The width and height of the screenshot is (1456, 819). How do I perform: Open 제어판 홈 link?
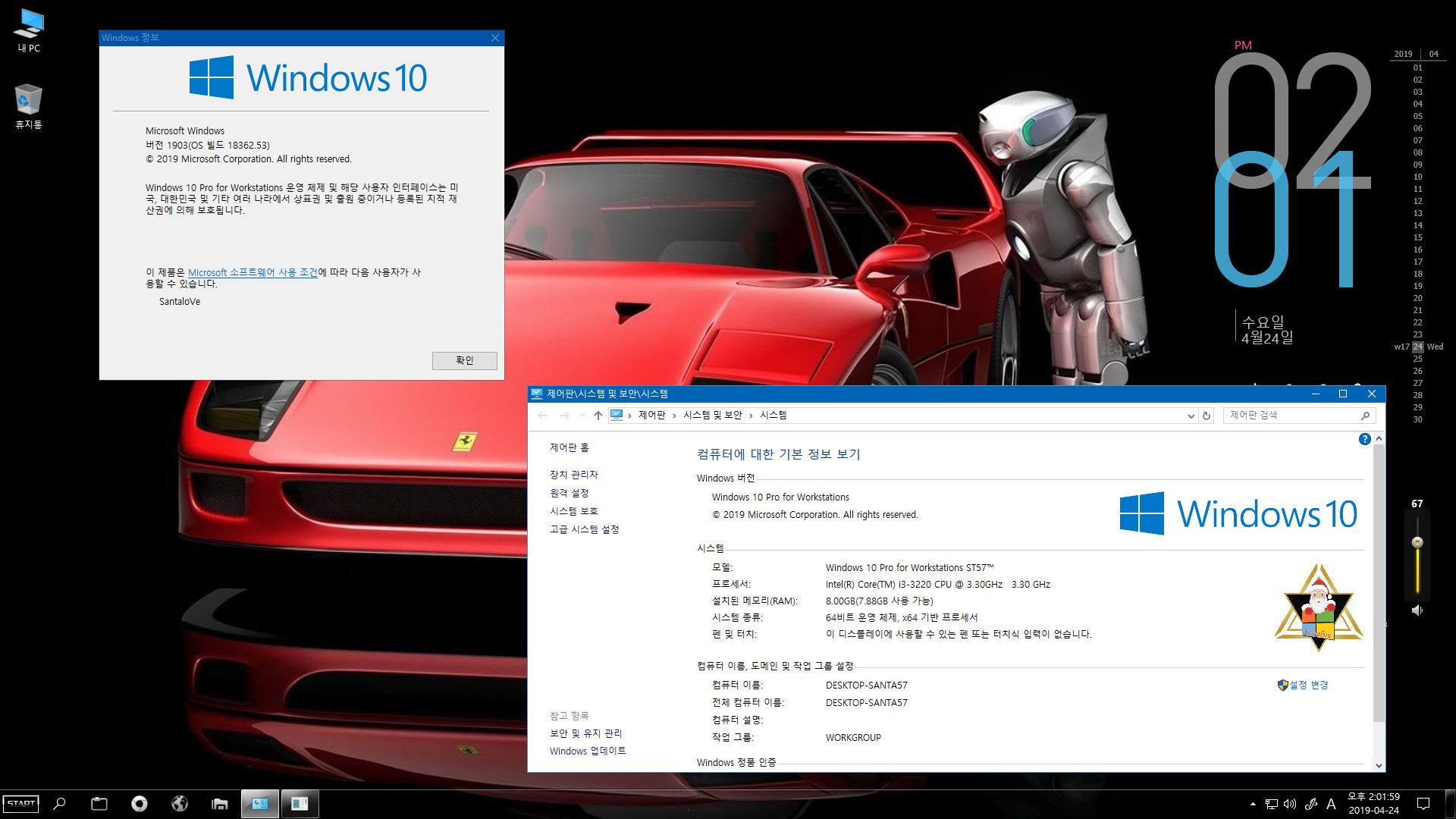pos(570,448)
